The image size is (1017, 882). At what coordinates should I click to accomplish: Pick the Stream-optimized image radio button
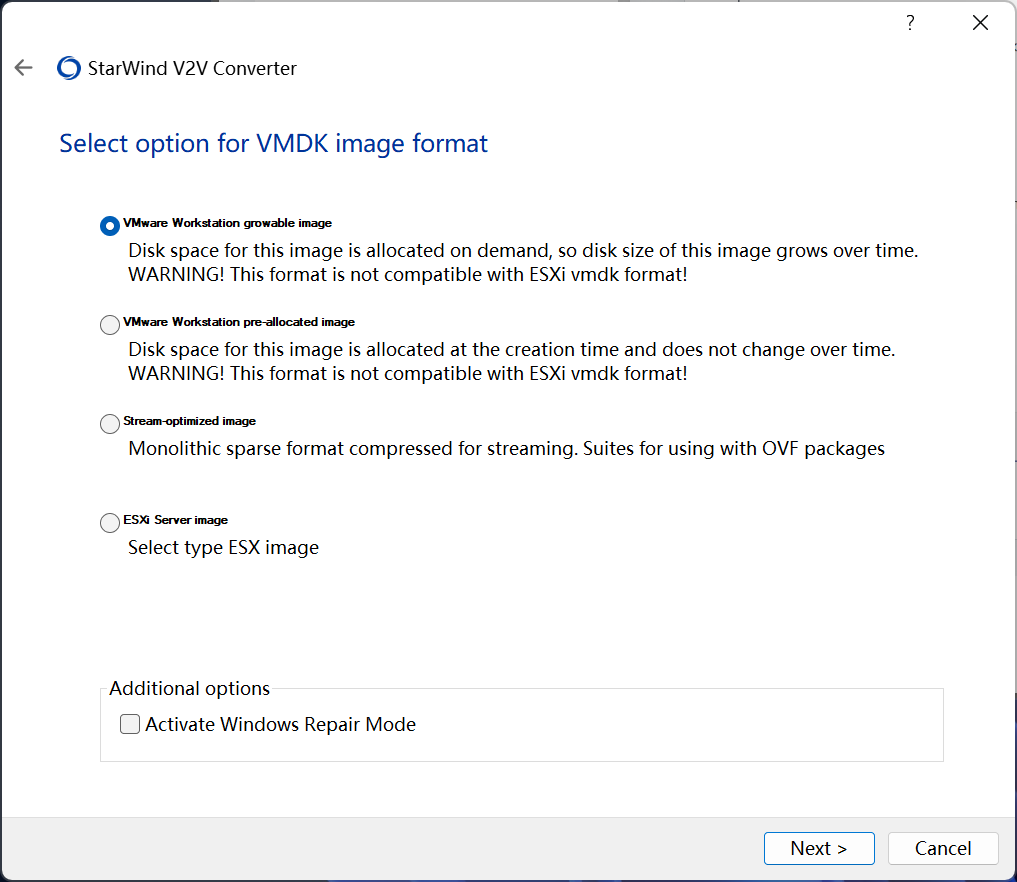coord(110,424)
